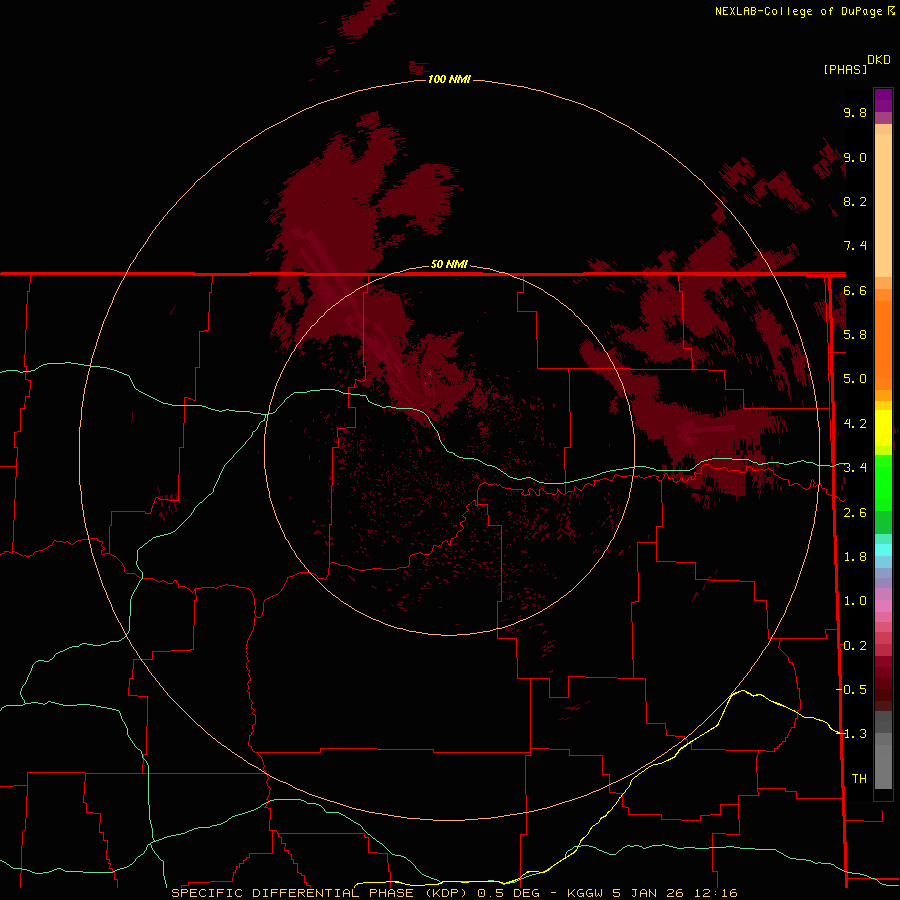Click the DKD label above the color bar

[x=879, y=59]
